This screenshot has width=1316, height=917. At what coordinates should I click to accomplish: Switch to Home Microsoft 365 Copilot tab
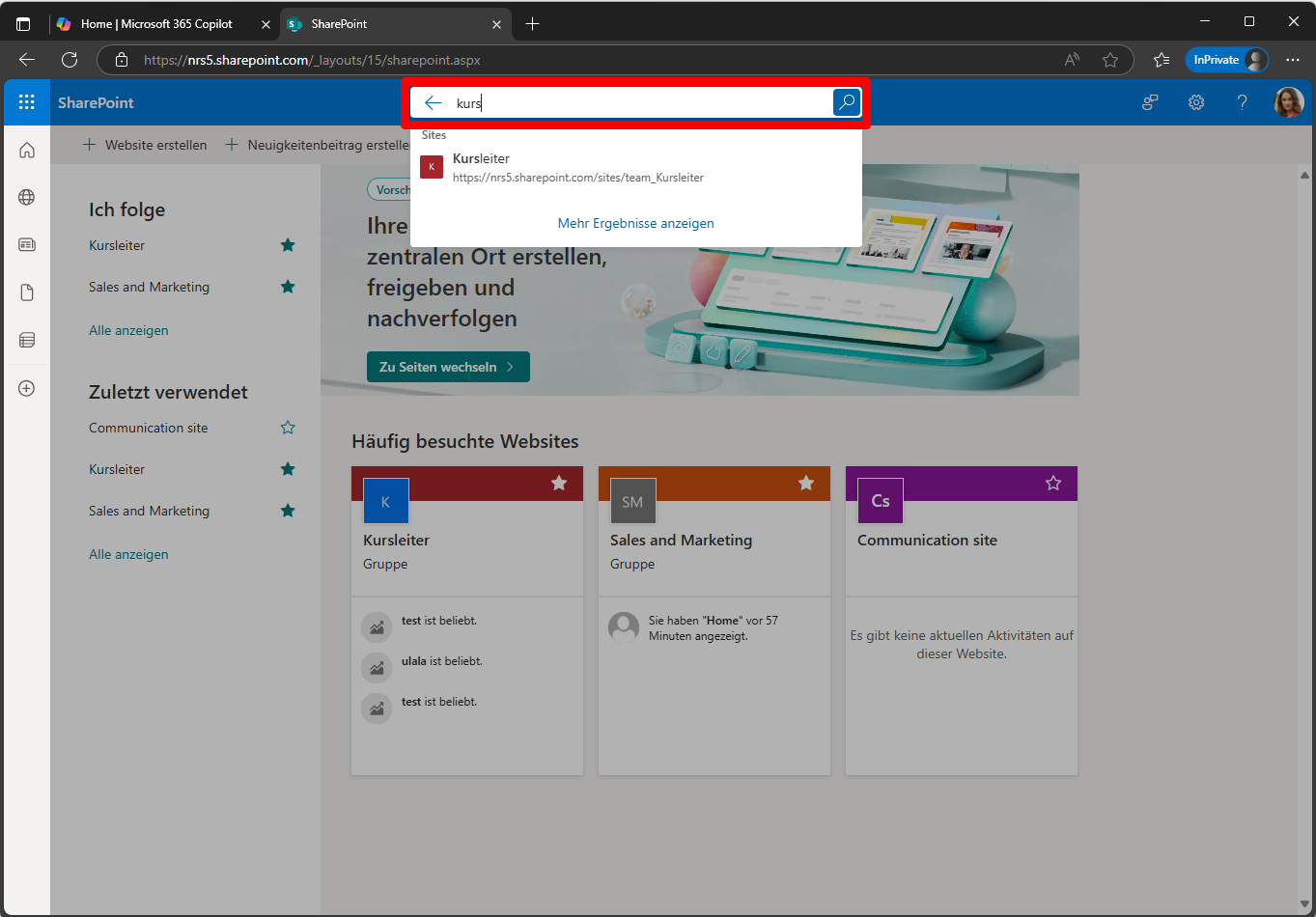(156, 24)
